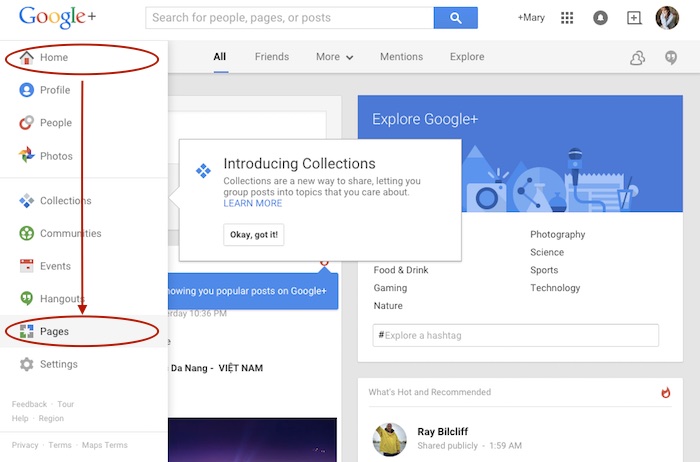Select the All tab
Image resolution: width=700 pixels, height=462 pixels.
pyautogui.click(x=220, y=57)
